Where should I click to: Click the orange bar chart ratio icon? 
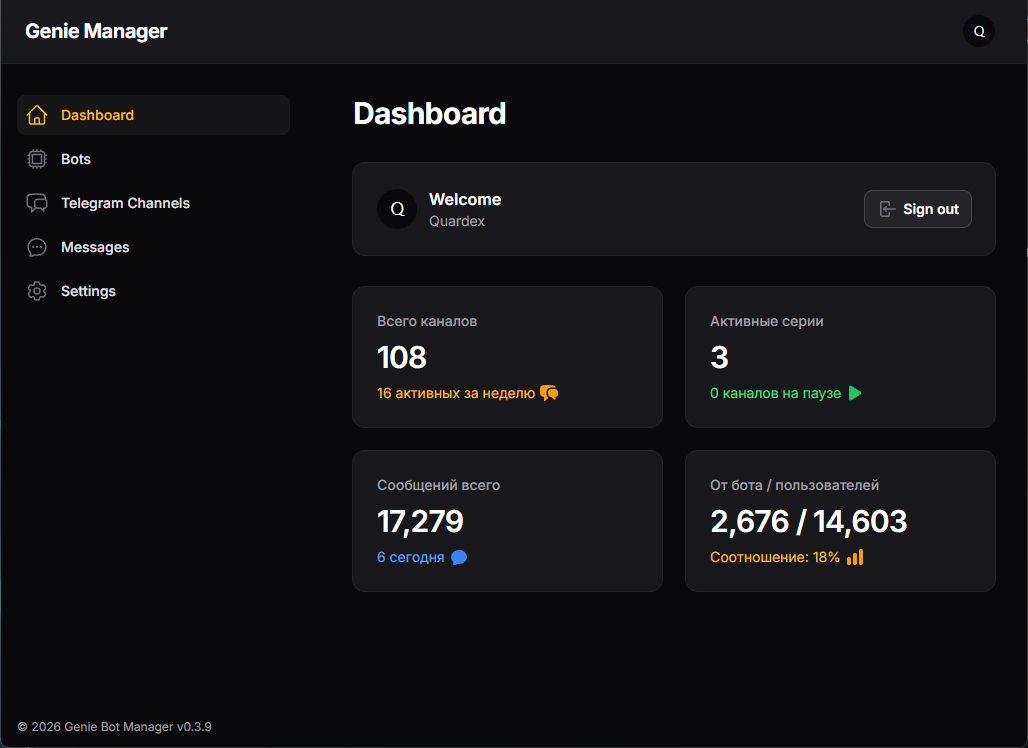855,557
